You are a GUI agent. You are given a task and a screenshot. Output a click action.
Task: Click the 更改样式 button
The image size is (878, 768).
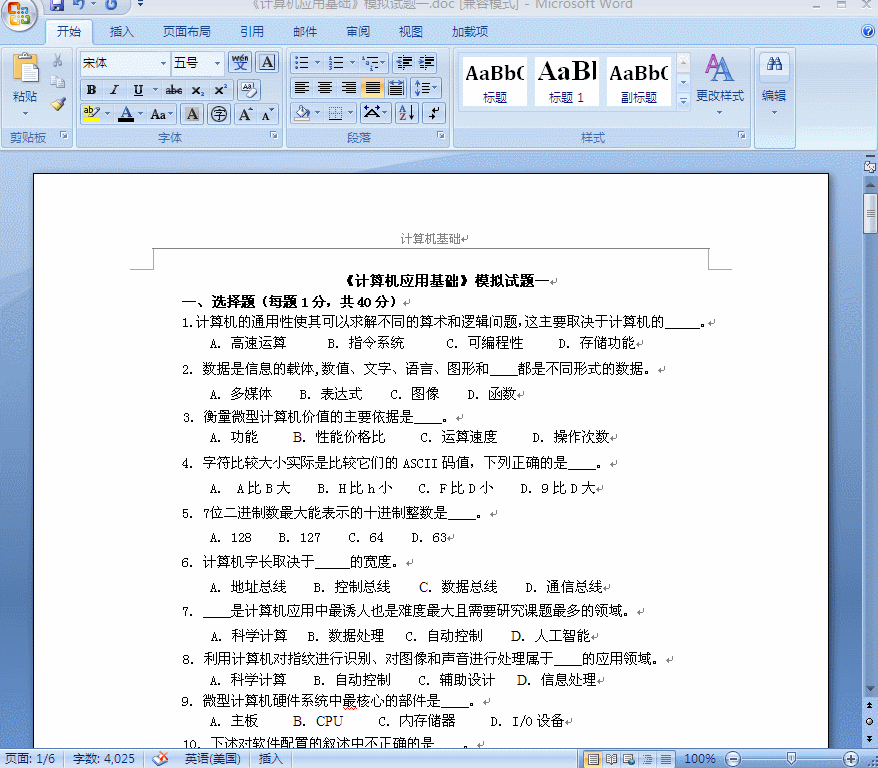tap(720, 84)
